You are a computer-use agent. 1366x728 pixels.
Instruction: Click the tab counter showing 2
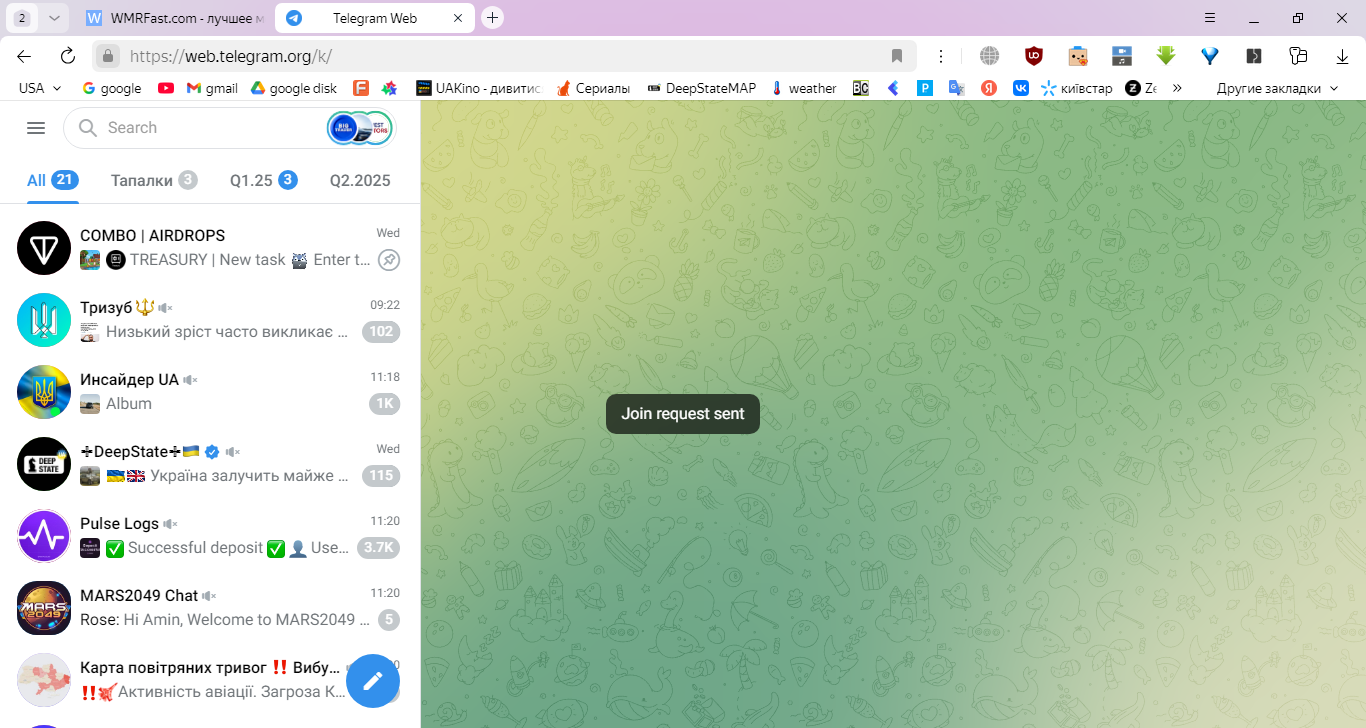coord(22,18)
